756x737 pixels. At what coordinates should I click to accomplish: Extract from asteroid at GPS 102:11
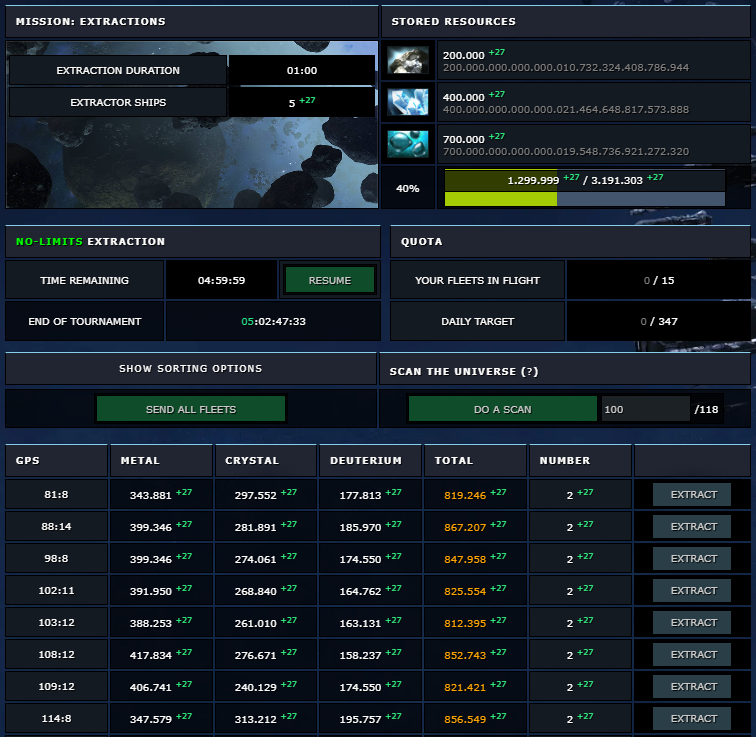[x=691, y=590]
